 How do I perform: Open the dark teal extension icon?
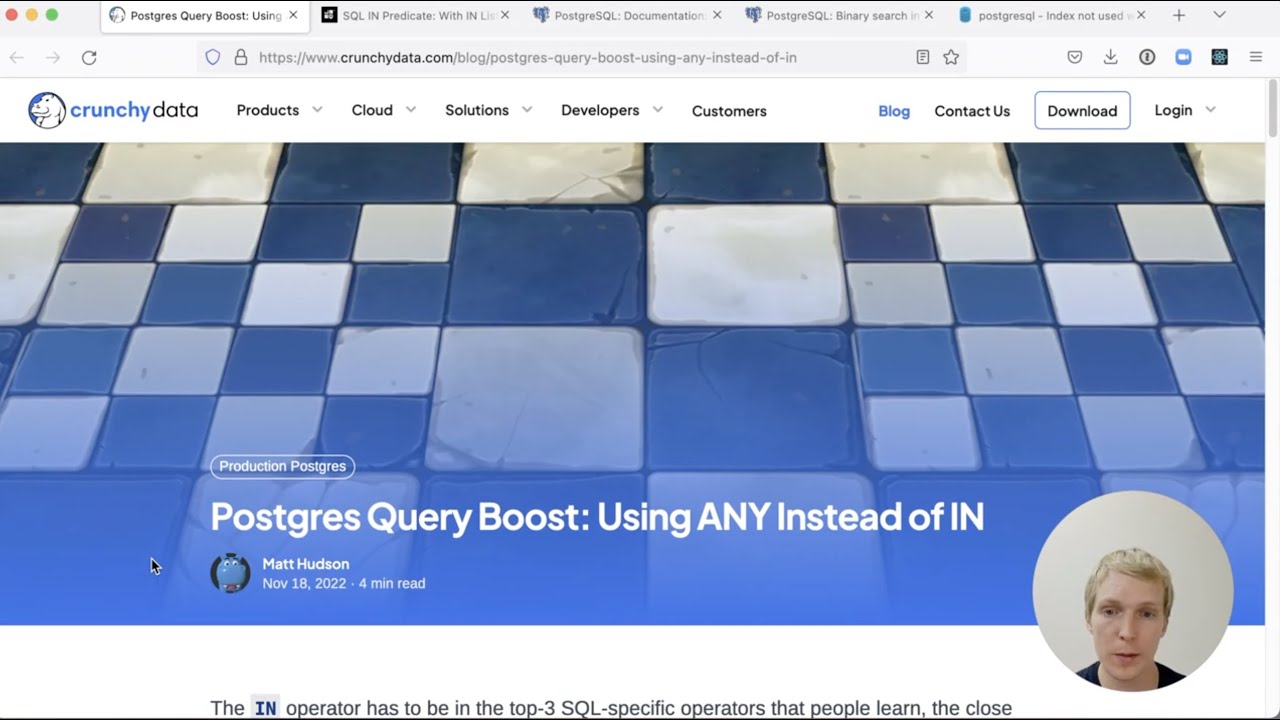tap(1219, 57)
